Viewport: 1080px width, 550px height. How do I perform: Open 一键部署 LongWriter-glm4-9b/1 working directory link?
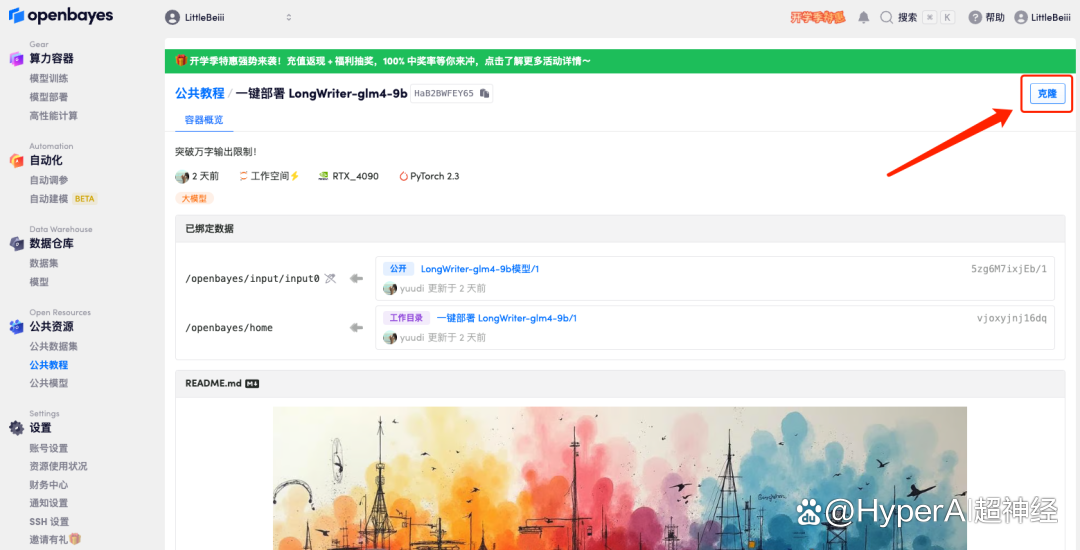point(506,318)
